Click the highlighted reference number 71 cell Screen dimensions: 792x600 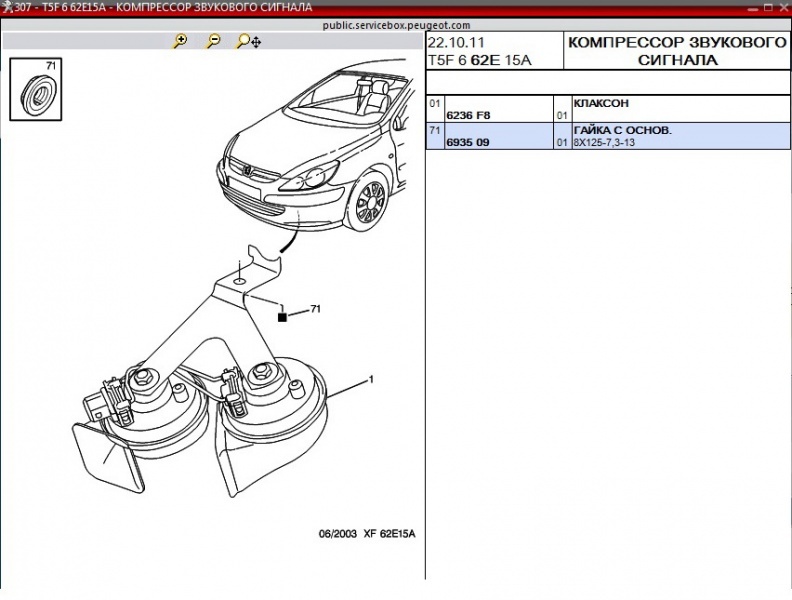coord(435,130)
